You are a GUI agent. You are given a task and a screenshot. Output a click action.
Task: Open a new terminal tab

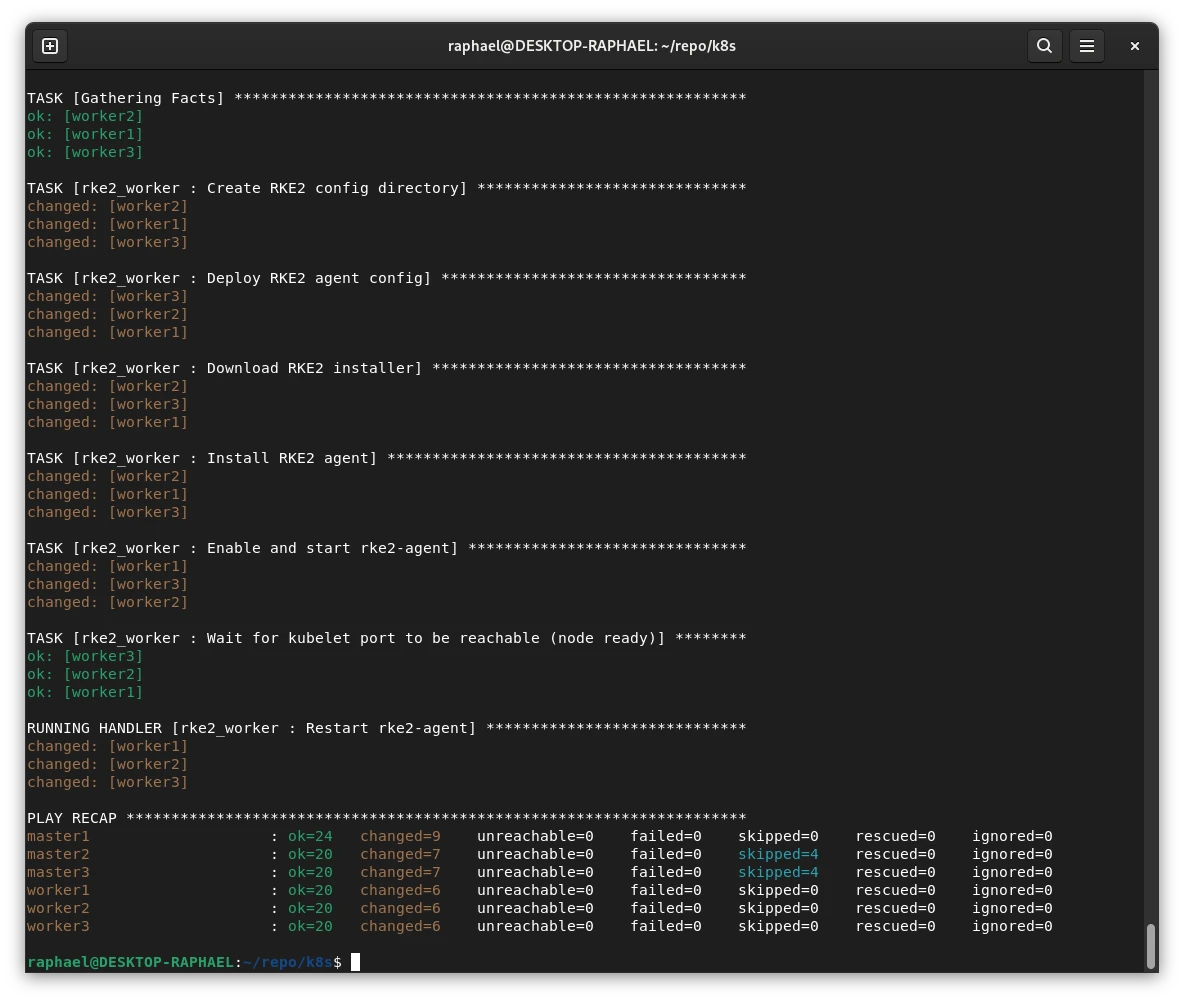[x=50, y=46]
